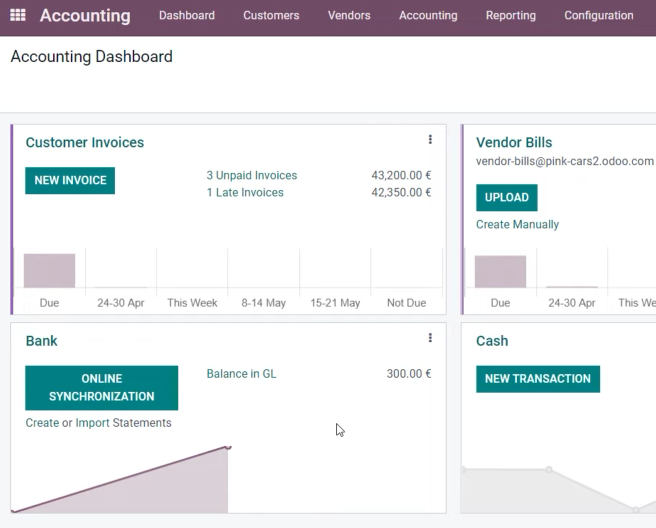Image resolution: width=656 pixels, height=528 pixels.
Task: Click '24-30 Apr' label in Customer Invoices chart
Action: coord(121,303)
